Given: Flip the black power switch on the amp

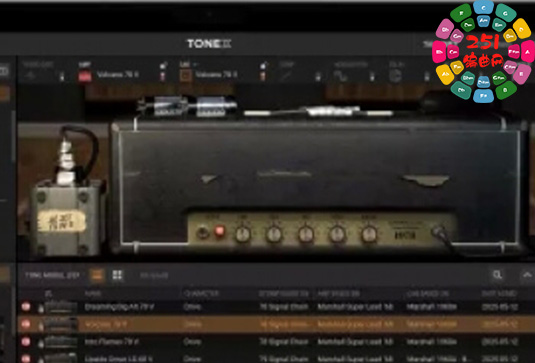Looking at the screenshot, I should pyautogui.click(x=203, y=233).
